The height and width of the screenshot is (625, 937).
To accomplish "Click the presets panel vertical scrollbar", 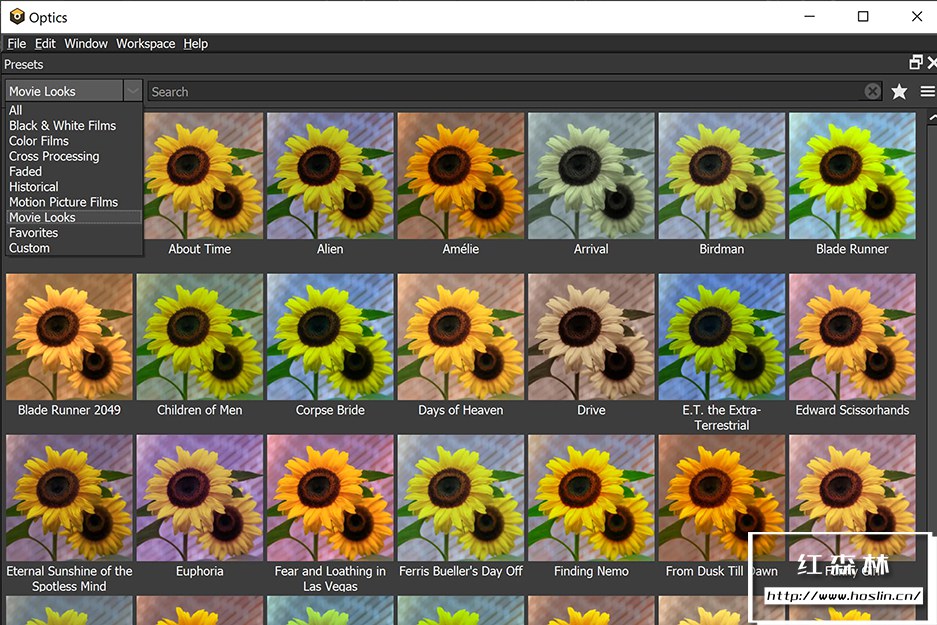I will pos(931,300).
